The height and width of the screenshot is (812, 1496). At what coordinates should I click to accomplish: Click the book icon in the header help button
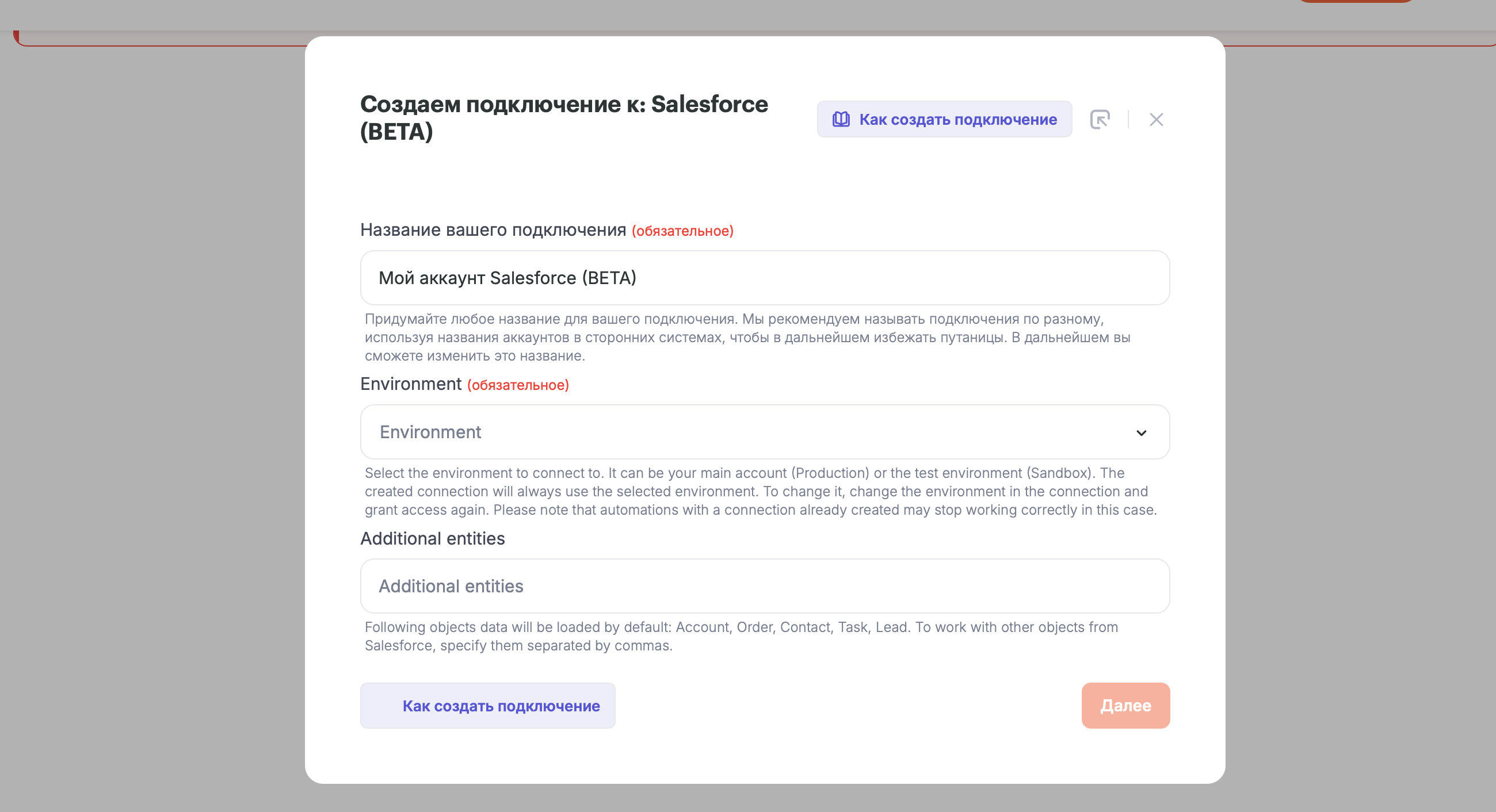(x=841, y=119)
